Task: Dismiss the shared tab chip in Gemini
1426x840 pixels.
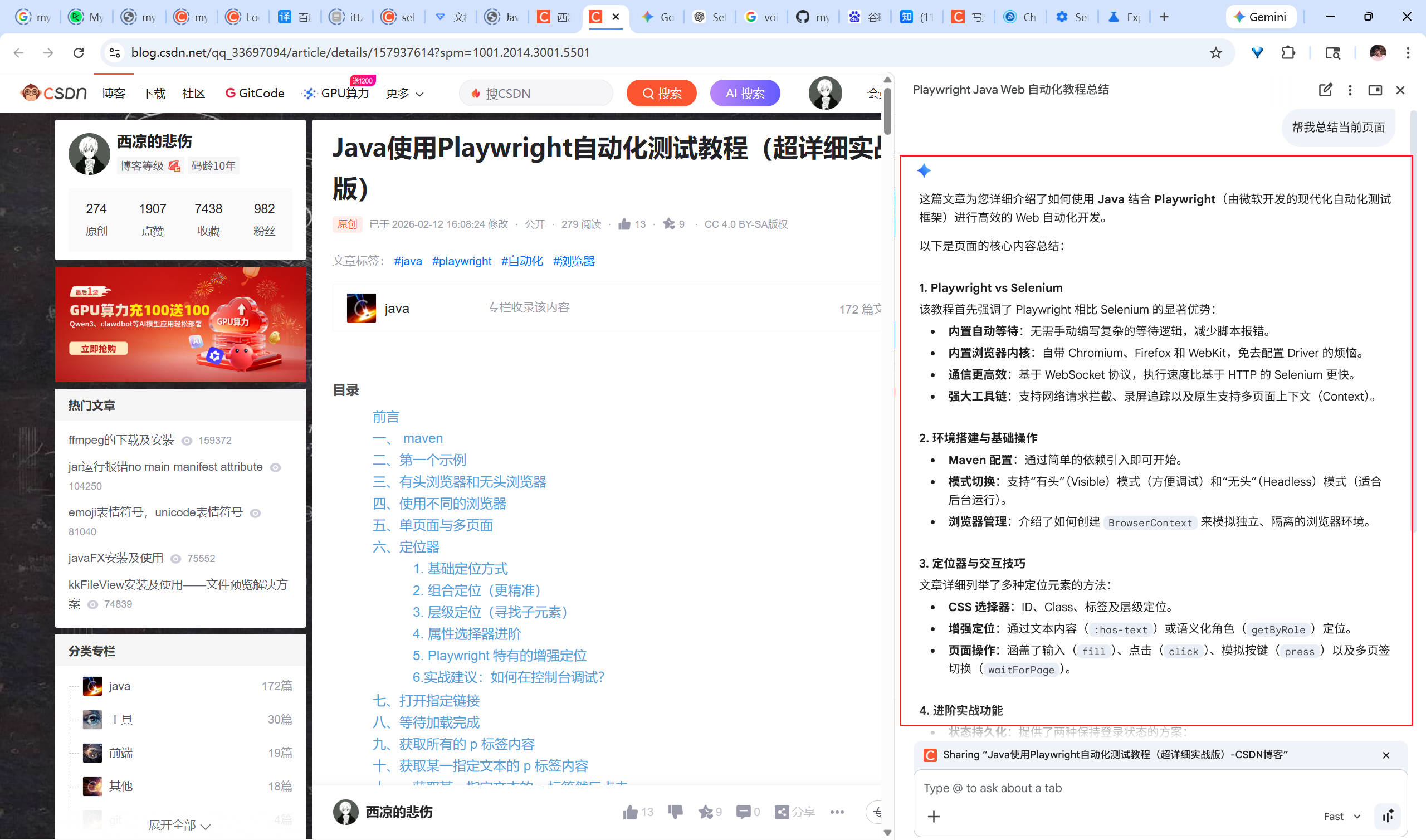Action: pyautogui.click(x=1386, y=756)
